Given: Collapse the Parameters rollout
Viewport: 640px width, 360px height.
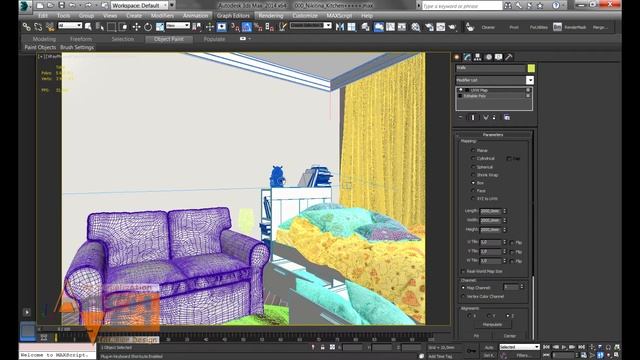Looking at the screenshot, I should [x=493, y=134].
